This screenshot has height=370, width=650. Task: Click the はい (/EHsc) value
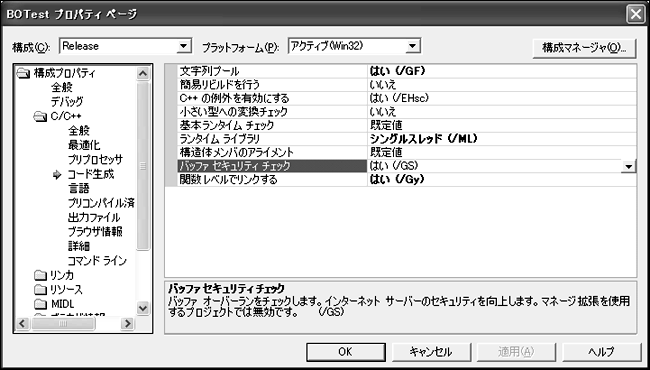pyautogui.click(x=399, y=99)
